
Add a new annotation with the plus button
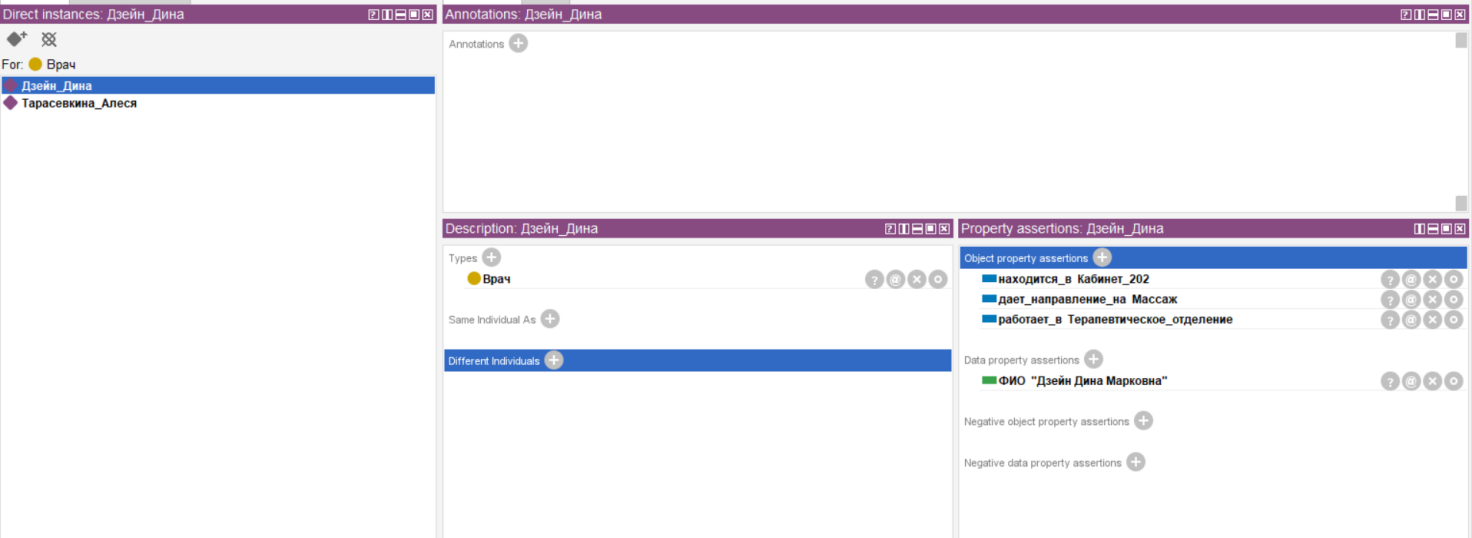point(518,43)
